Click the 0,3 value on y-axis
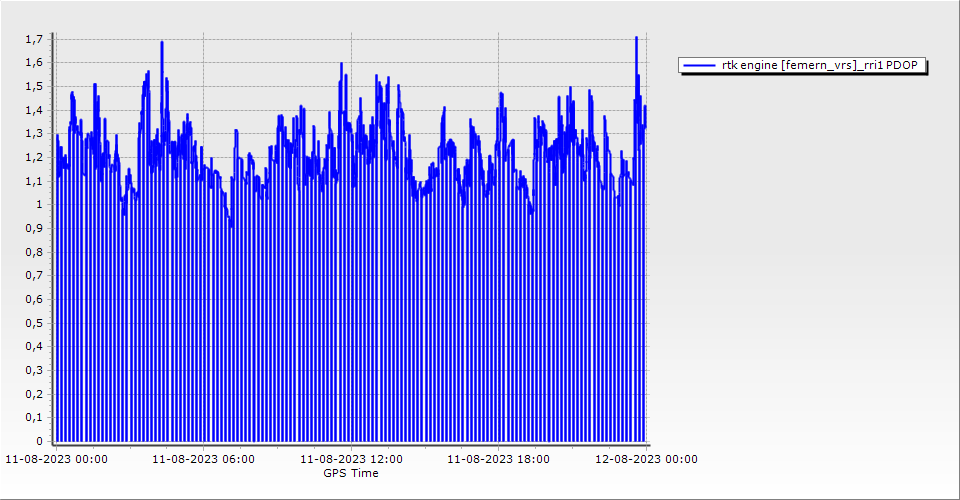 pos(34,370)
